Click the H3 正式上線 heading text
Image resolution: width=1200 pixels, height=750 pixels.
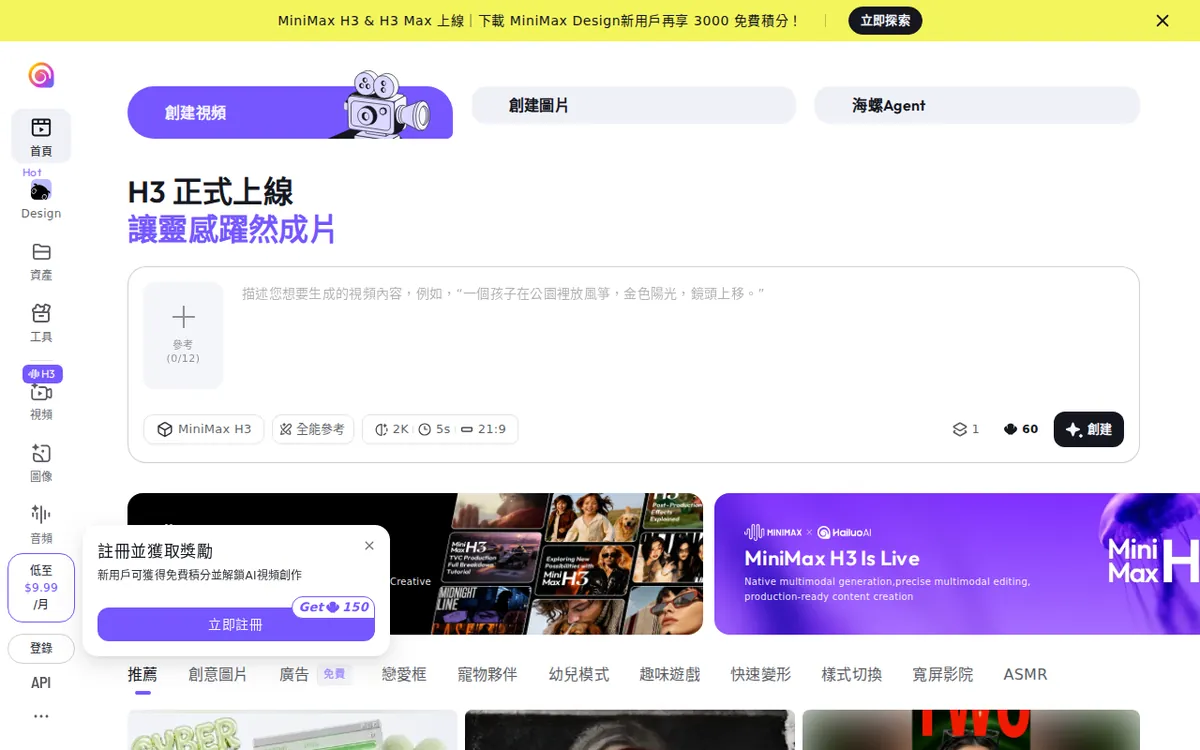(x=211, y=192)
